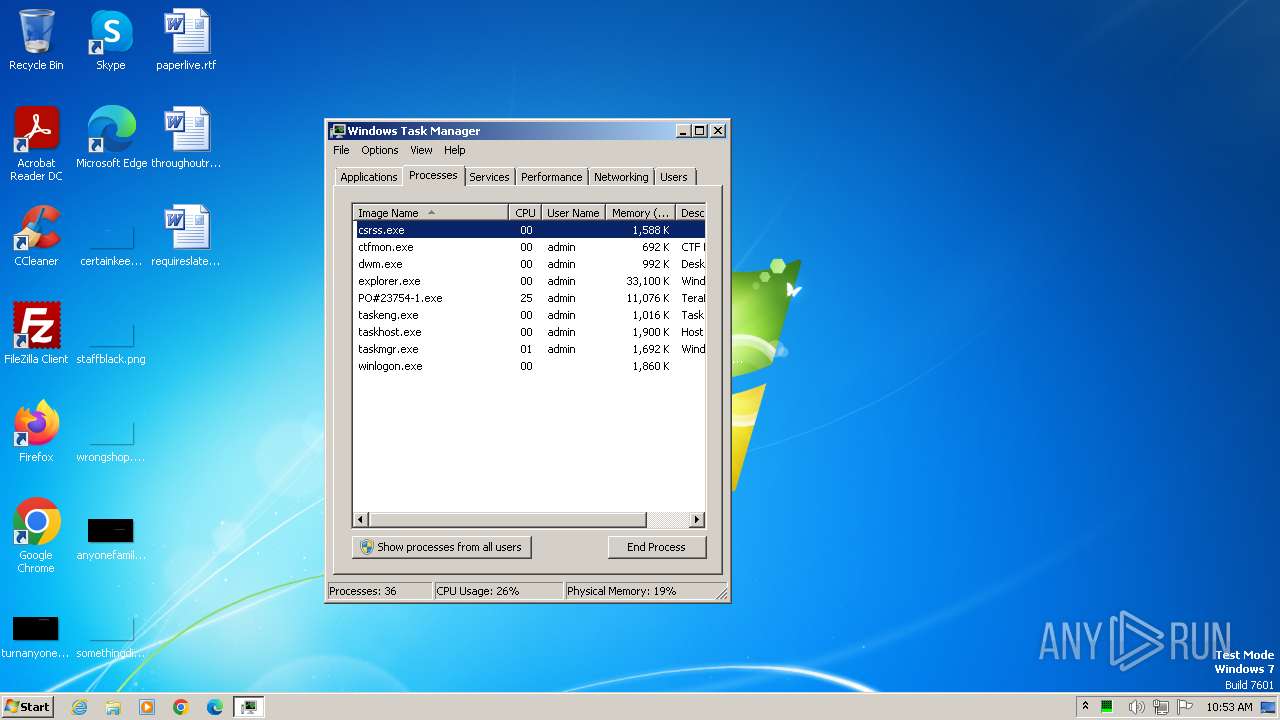Select the taskeng.exe process row
1280x720 pixels.
529,315
